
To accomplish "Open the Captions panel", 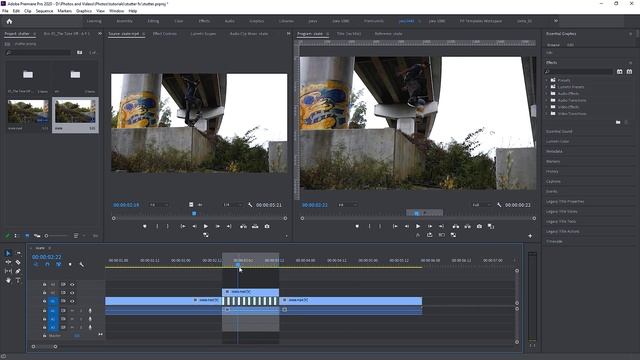I will 553,181.
